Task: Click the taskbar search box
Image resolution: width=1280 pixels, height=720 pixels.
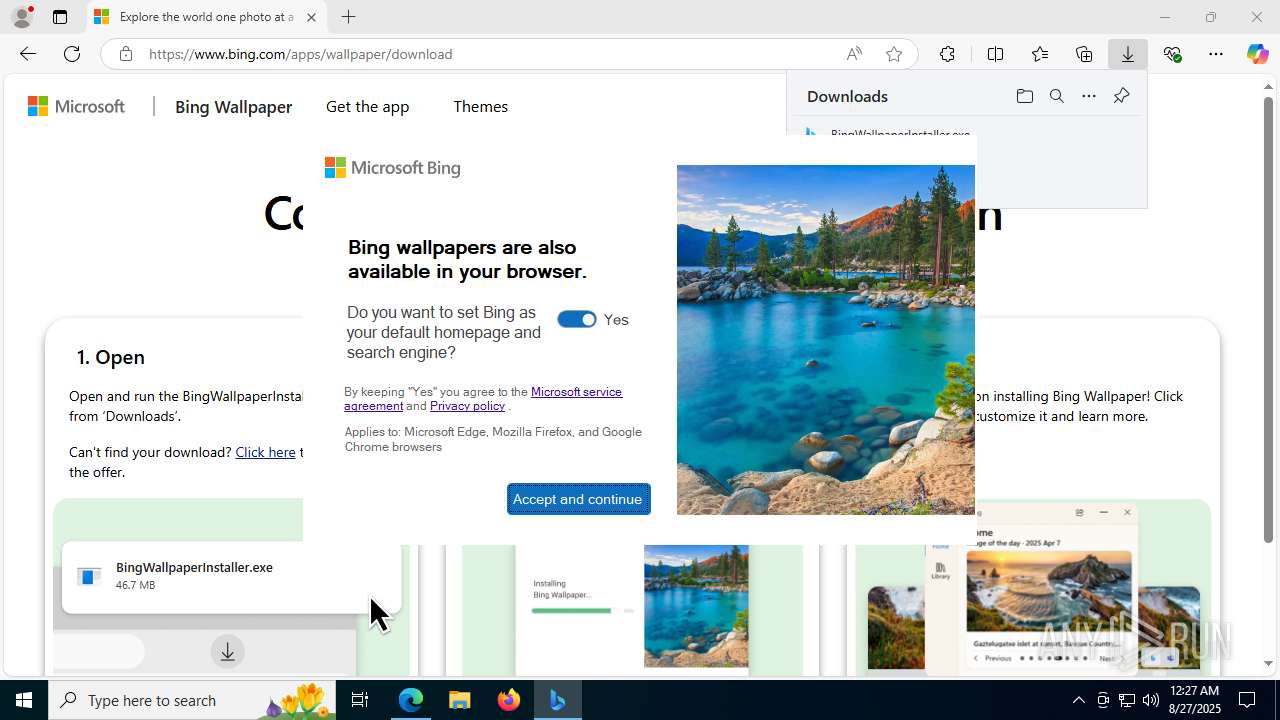Action: (x=192, y=700)
